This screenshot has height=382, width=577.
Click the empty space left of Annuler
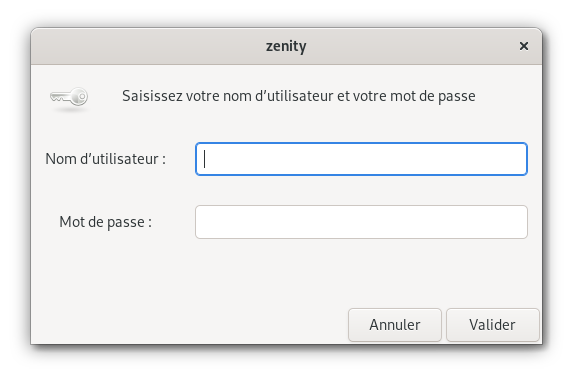[190, 325]
